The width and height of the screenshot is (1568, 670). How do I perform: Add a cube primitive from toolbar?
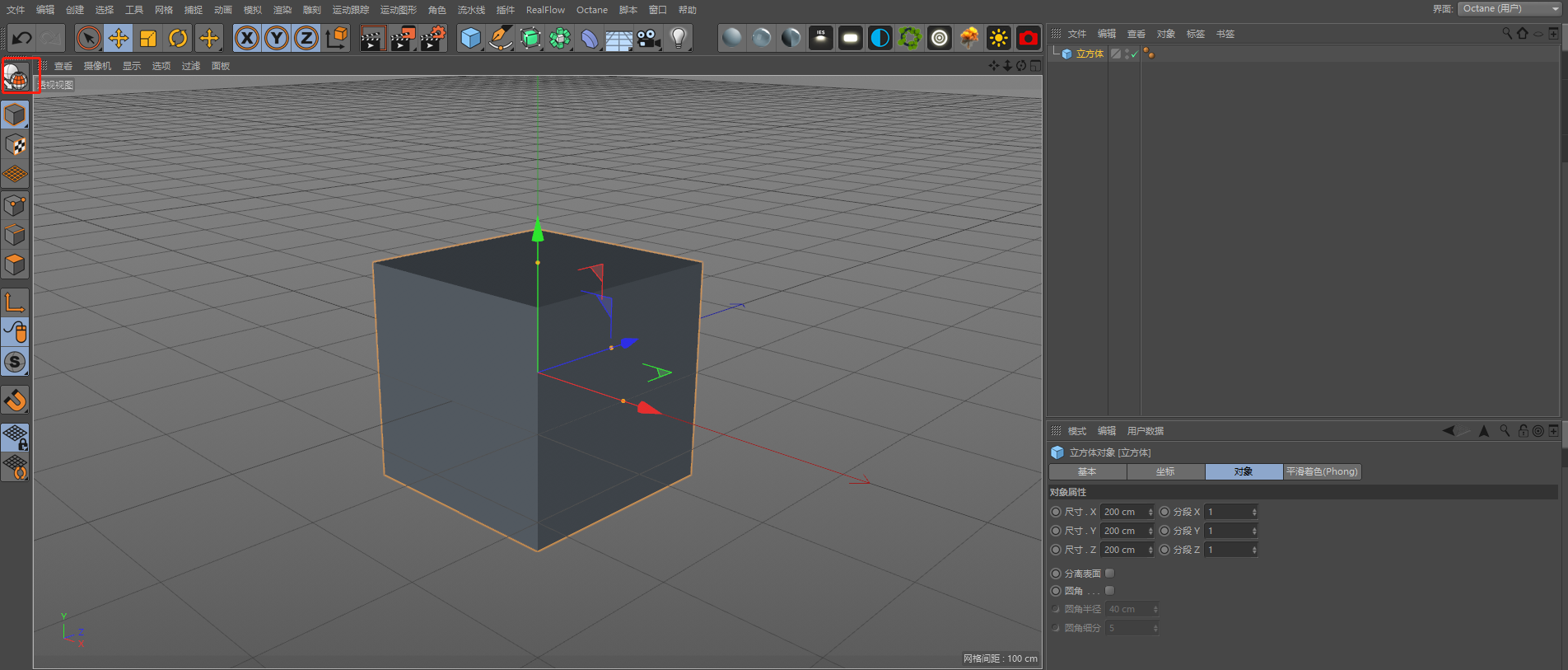point(470,38)
